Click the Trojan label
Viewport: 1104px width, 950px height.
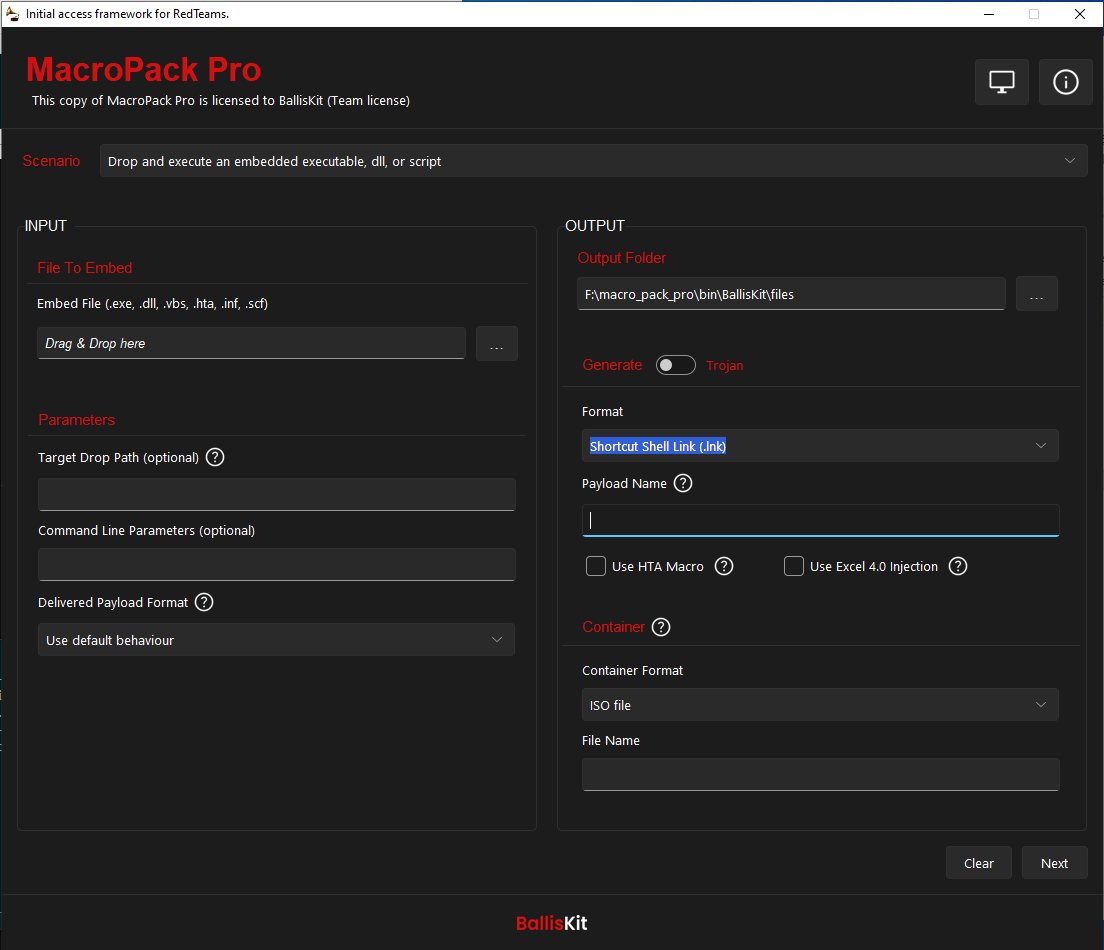click(x=724, y=365)
